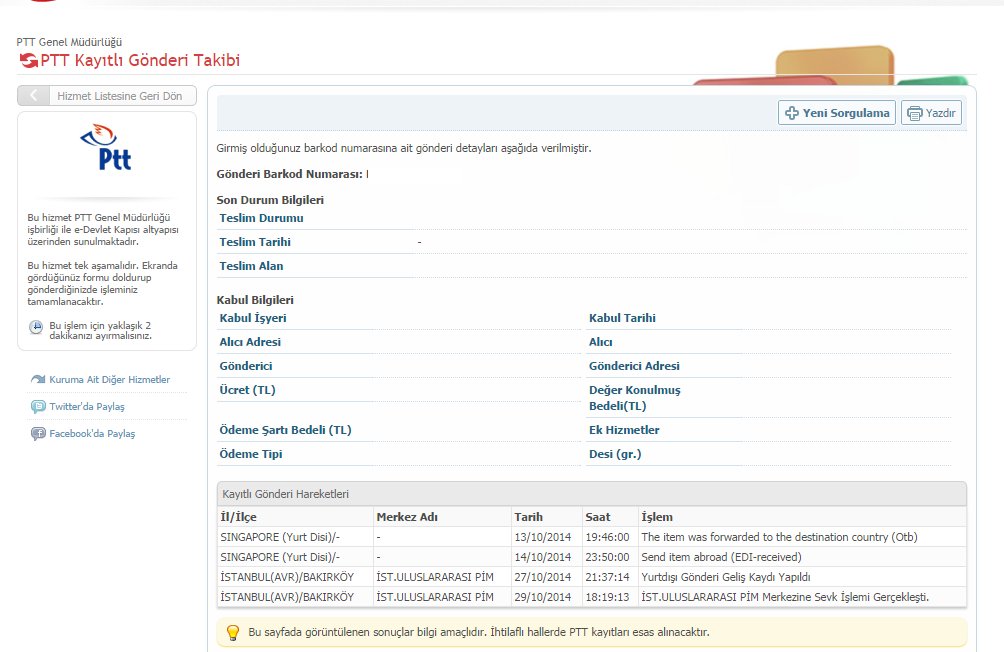Image resolution: width=1004 pixels, height=652 pixels.
Task: Click the Ödeme Şartı Bedeli (TL) label
Action: [286, 430]
